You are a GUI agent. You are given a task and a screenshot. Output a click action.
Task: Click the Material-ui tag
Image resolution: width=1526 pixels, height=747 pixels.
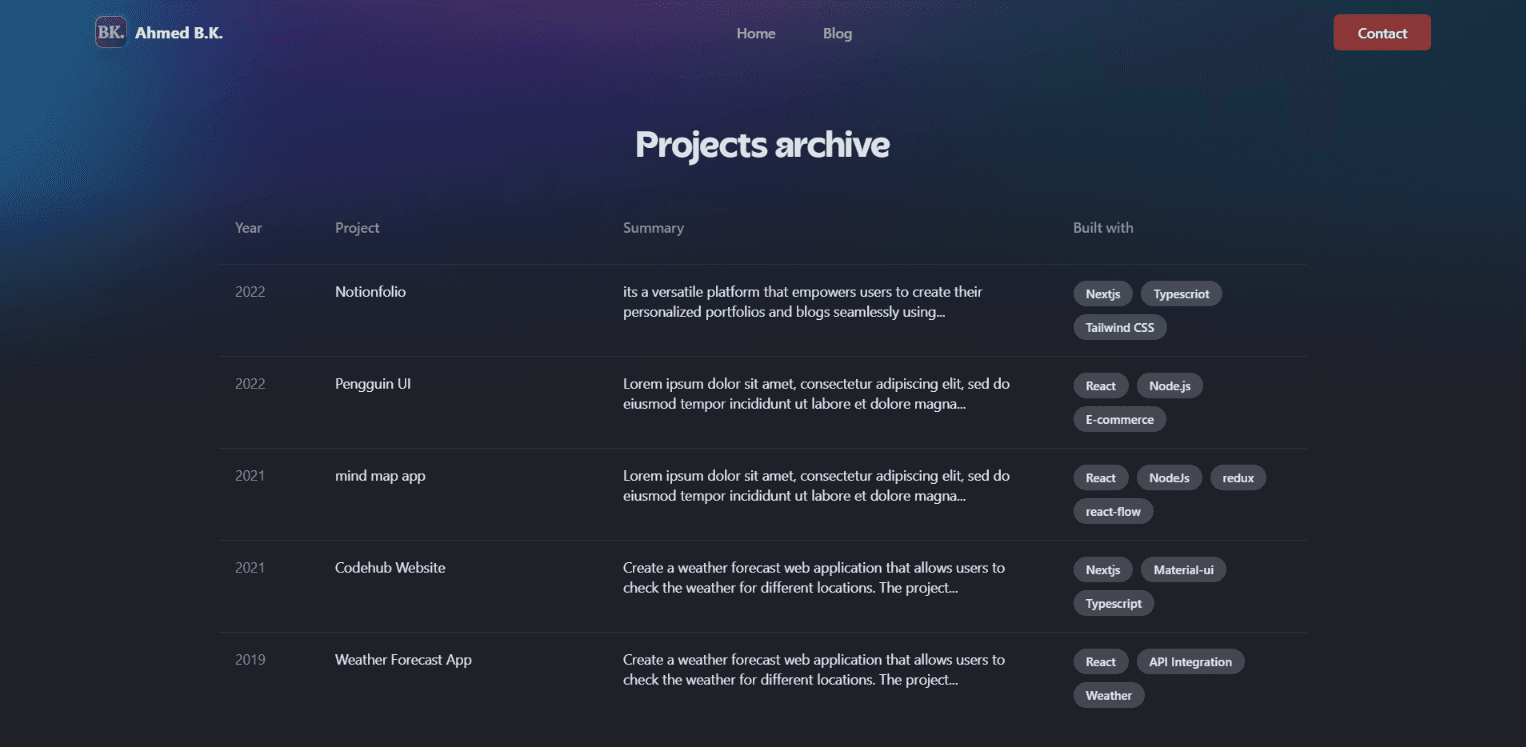coord(1183,570)
